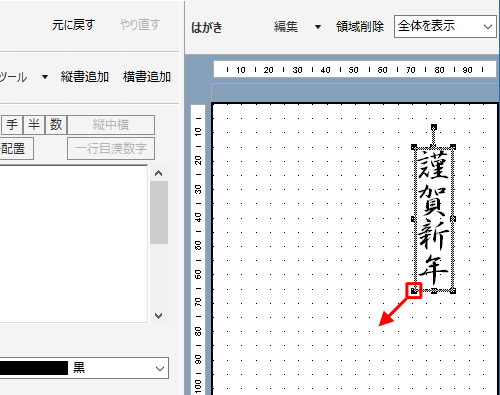Screen dimensions: 500x395
Task: Select the 謹賀新年 text box on canvas
Action: pyautogui.click(x=433, y=219)
